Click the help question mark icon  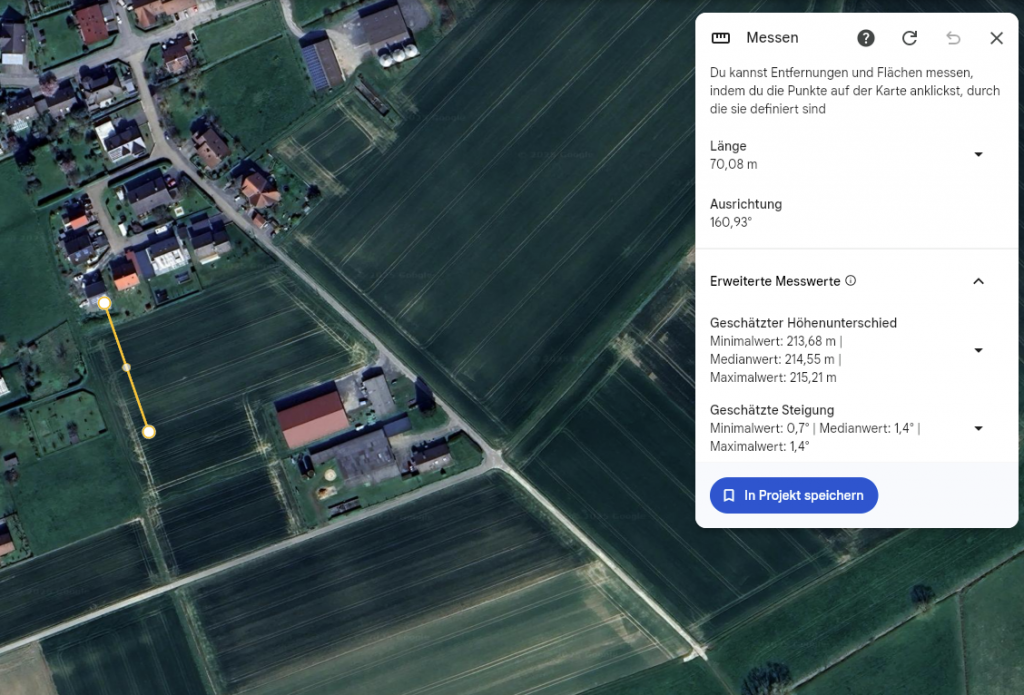click(866, 38)
